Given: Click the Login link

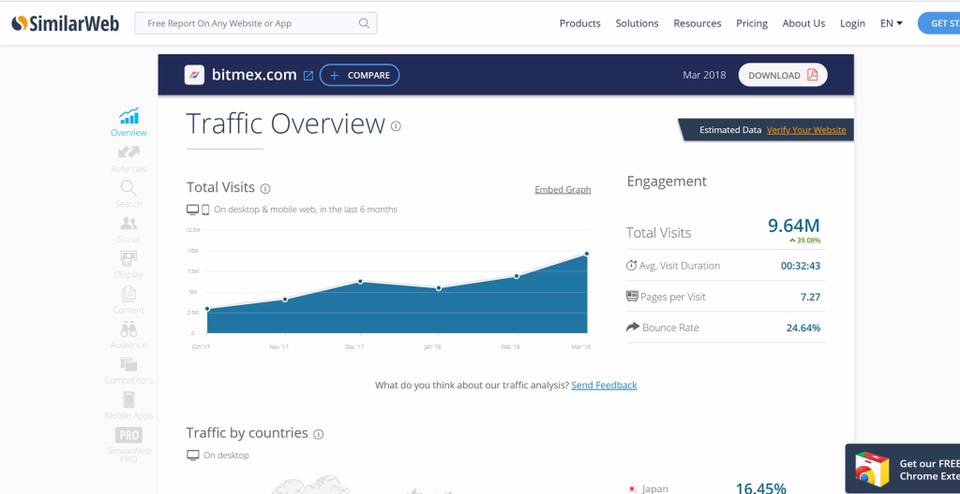Looking at the screenshot, I should [x=852, y=23].
